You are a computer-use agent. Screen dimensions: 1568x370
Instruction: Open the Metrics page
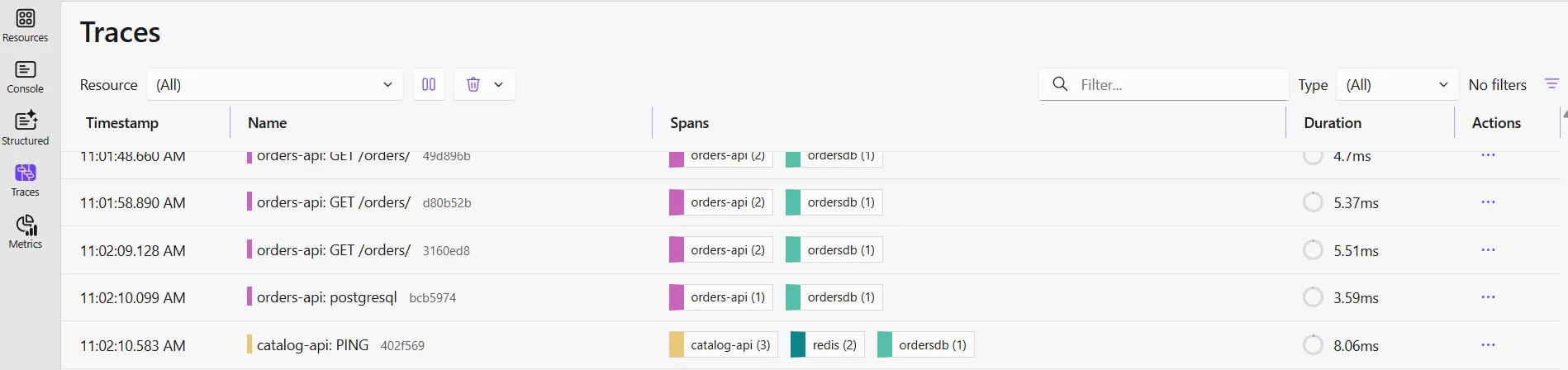[26, 231]
